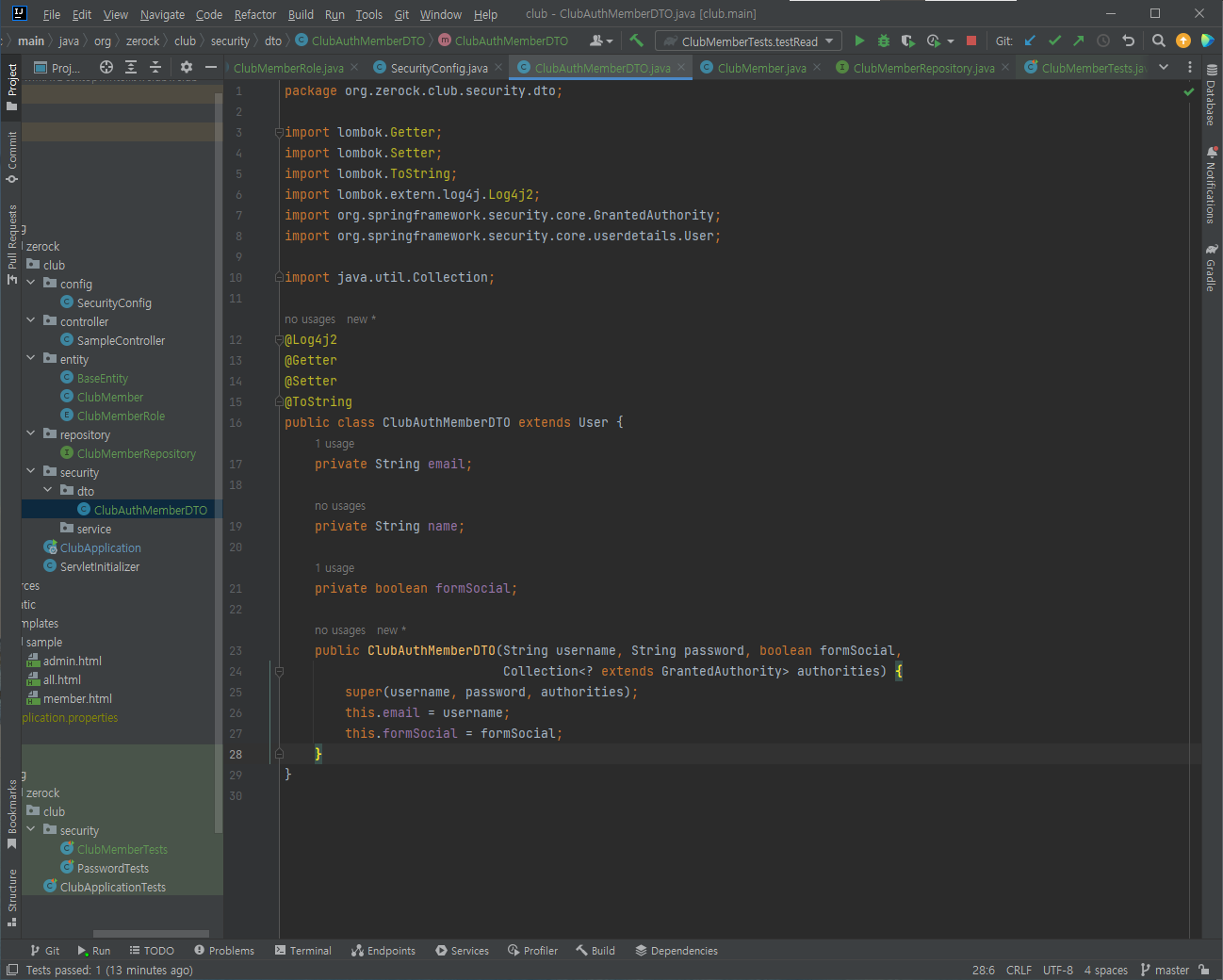Run ClubMemberTests.testRead with the green play icon

(859, 41)
